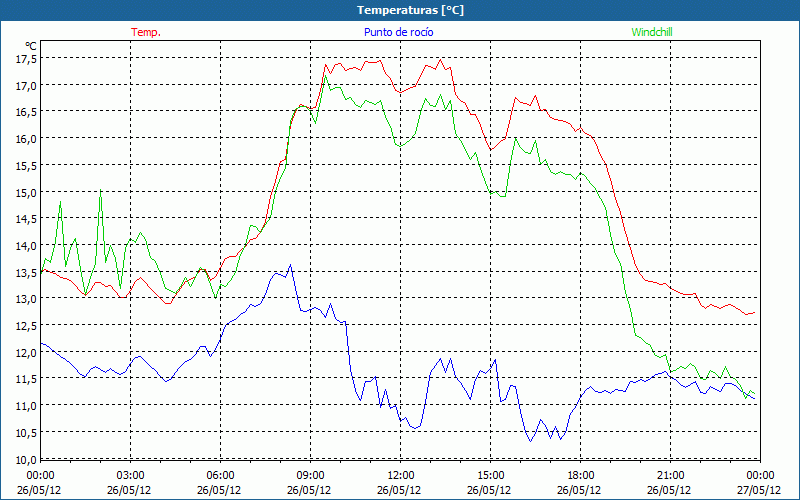800x500 pixels.
Task: Select the 17,5 y-axis value label
Action: (x=25, y=58)
